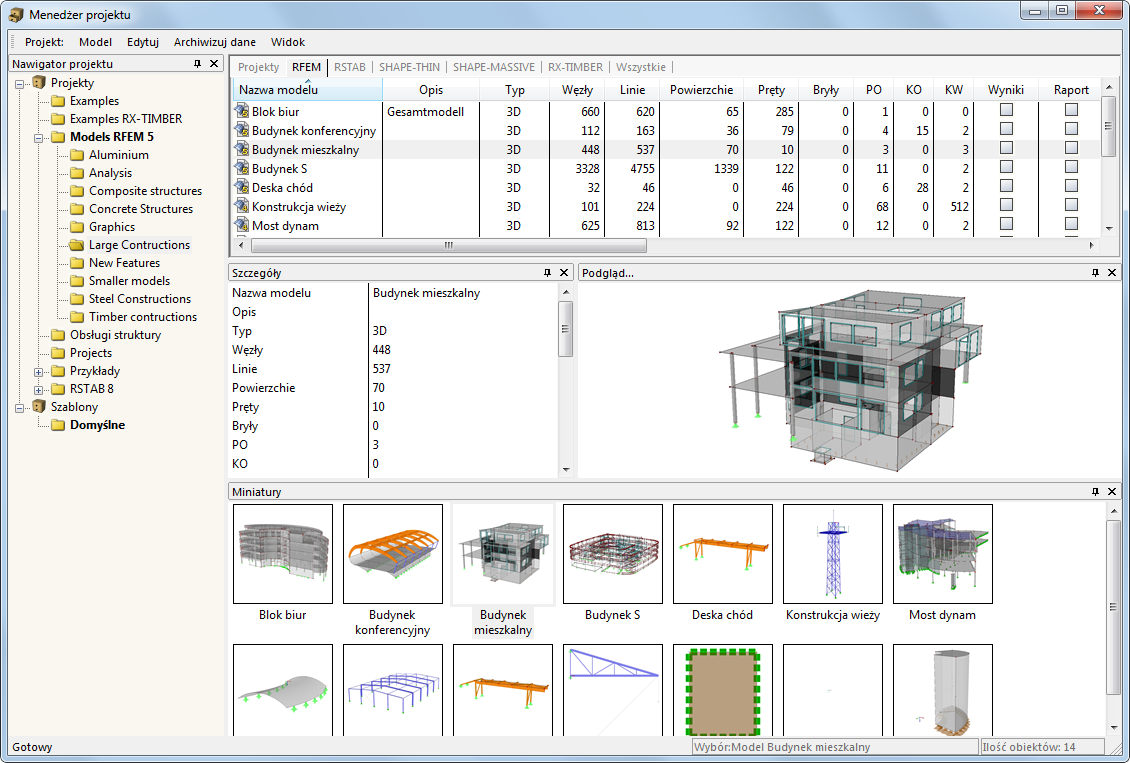This screenshot has height=763, width=1130.
Task: Click the table horizontal scrollbar thumb
Action: pyautogui.click(x=449, y=245)
